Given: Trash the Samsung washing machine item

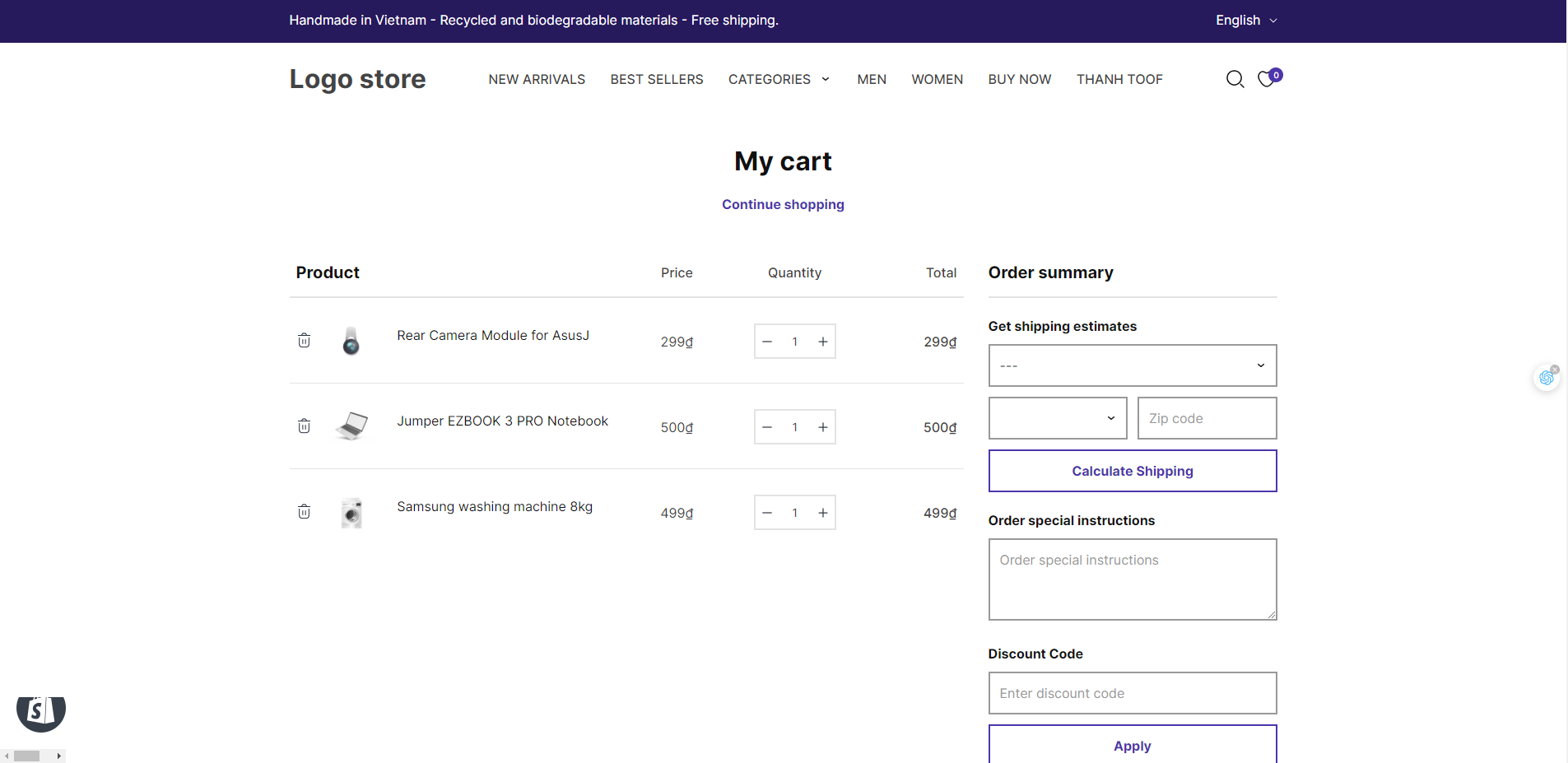Looking at the screenshot, I should click(304, 512).
